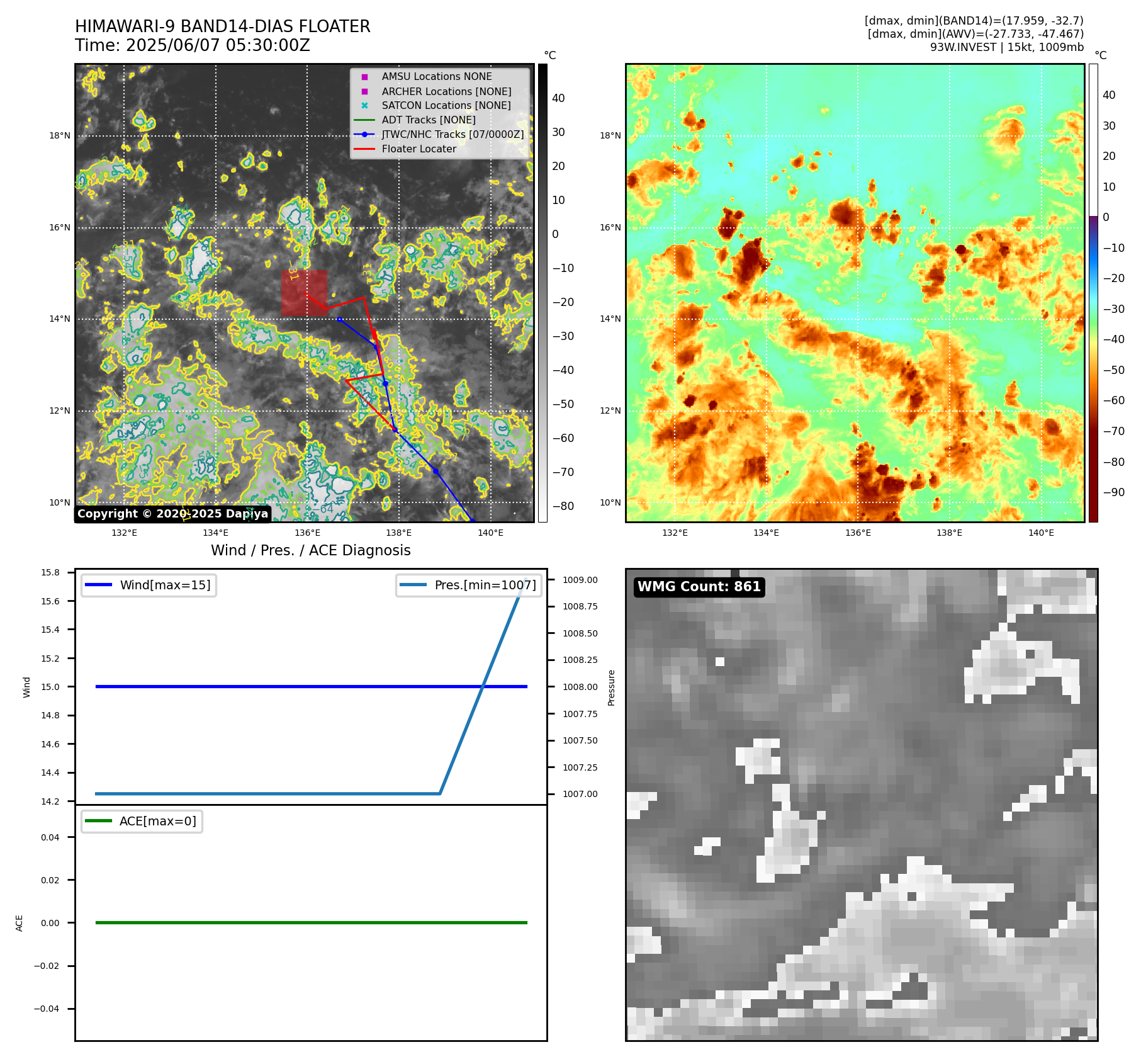Click the green ACE legend line sample
Viewport: 1141px width, 1064px height.
tap(98, 821)
